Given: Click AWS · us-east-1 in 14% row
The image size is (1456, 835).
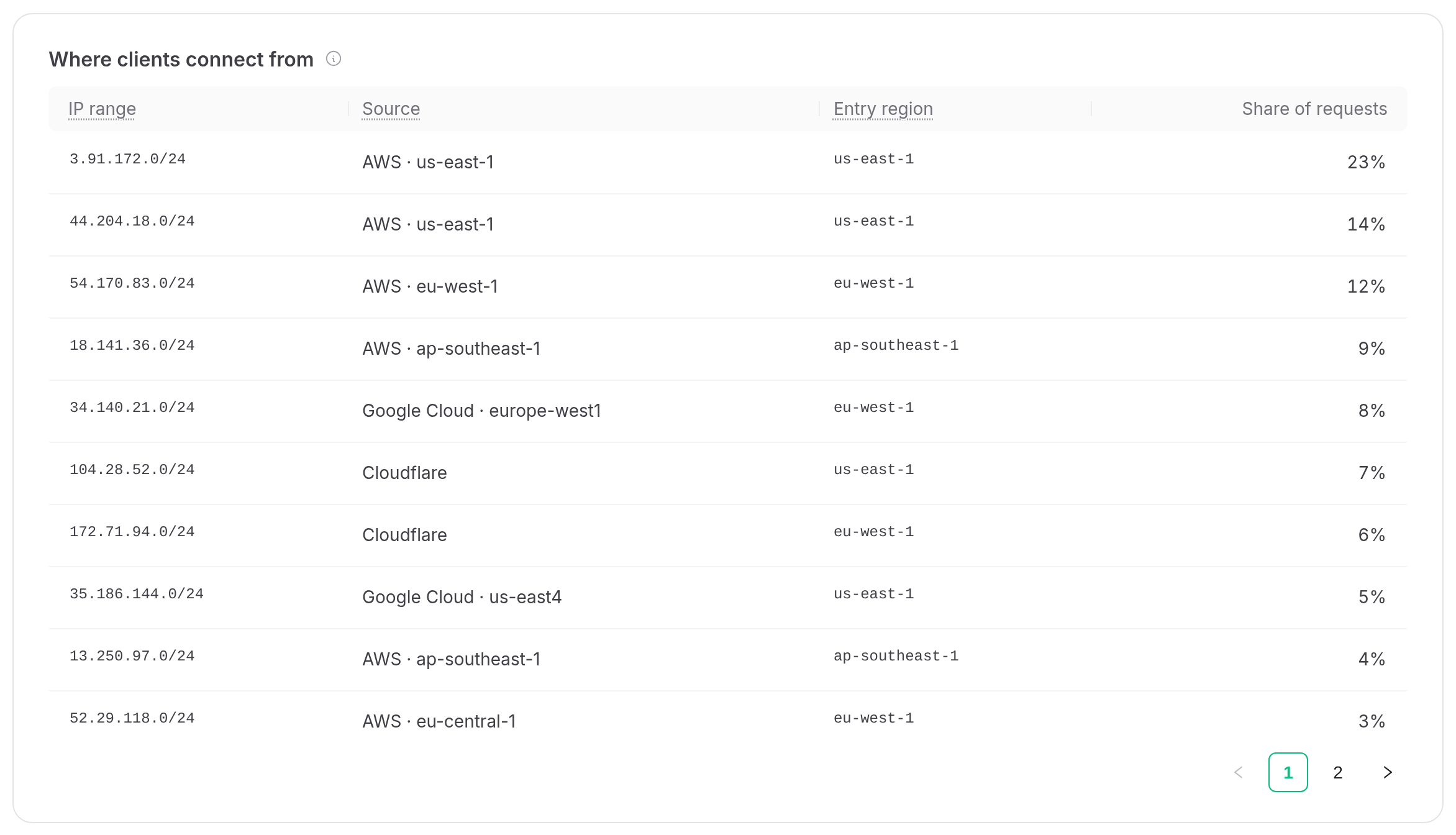Looking at the screenshot, I should [428, 224].
